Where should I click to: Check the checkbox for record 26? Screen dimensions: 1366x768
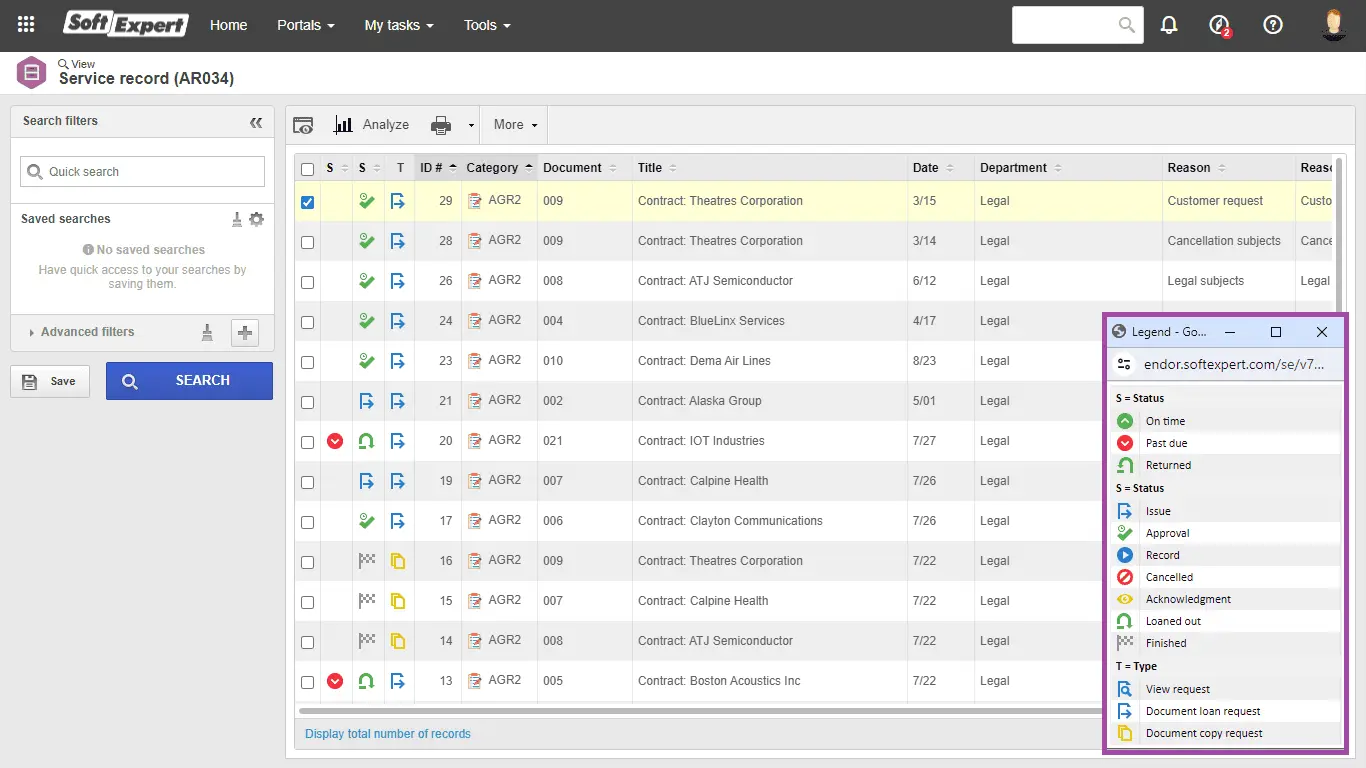pos(307,282)
